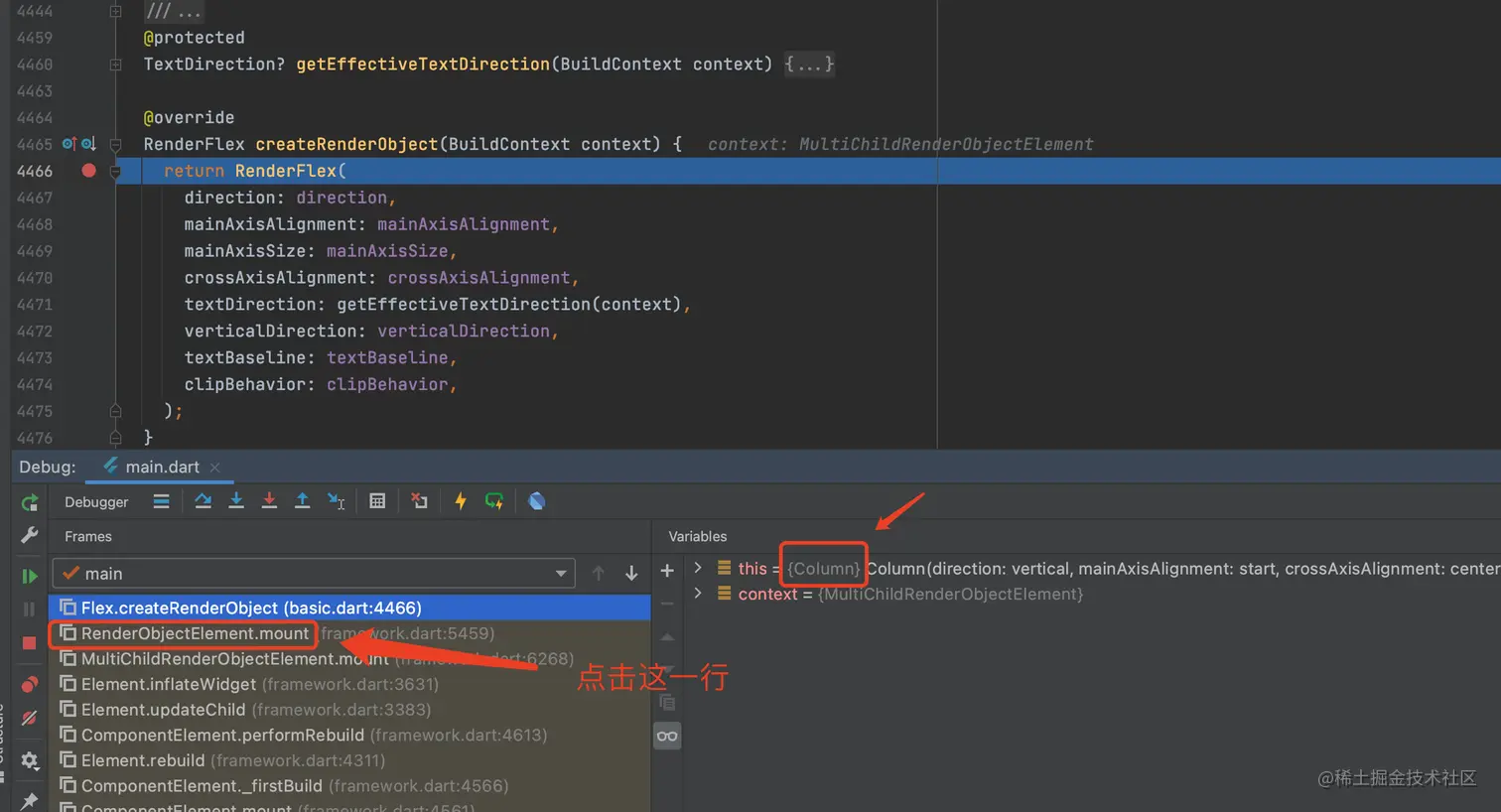Select previous frame up arrow
This screenshot has width=1501, height=812.
[598, 574]
